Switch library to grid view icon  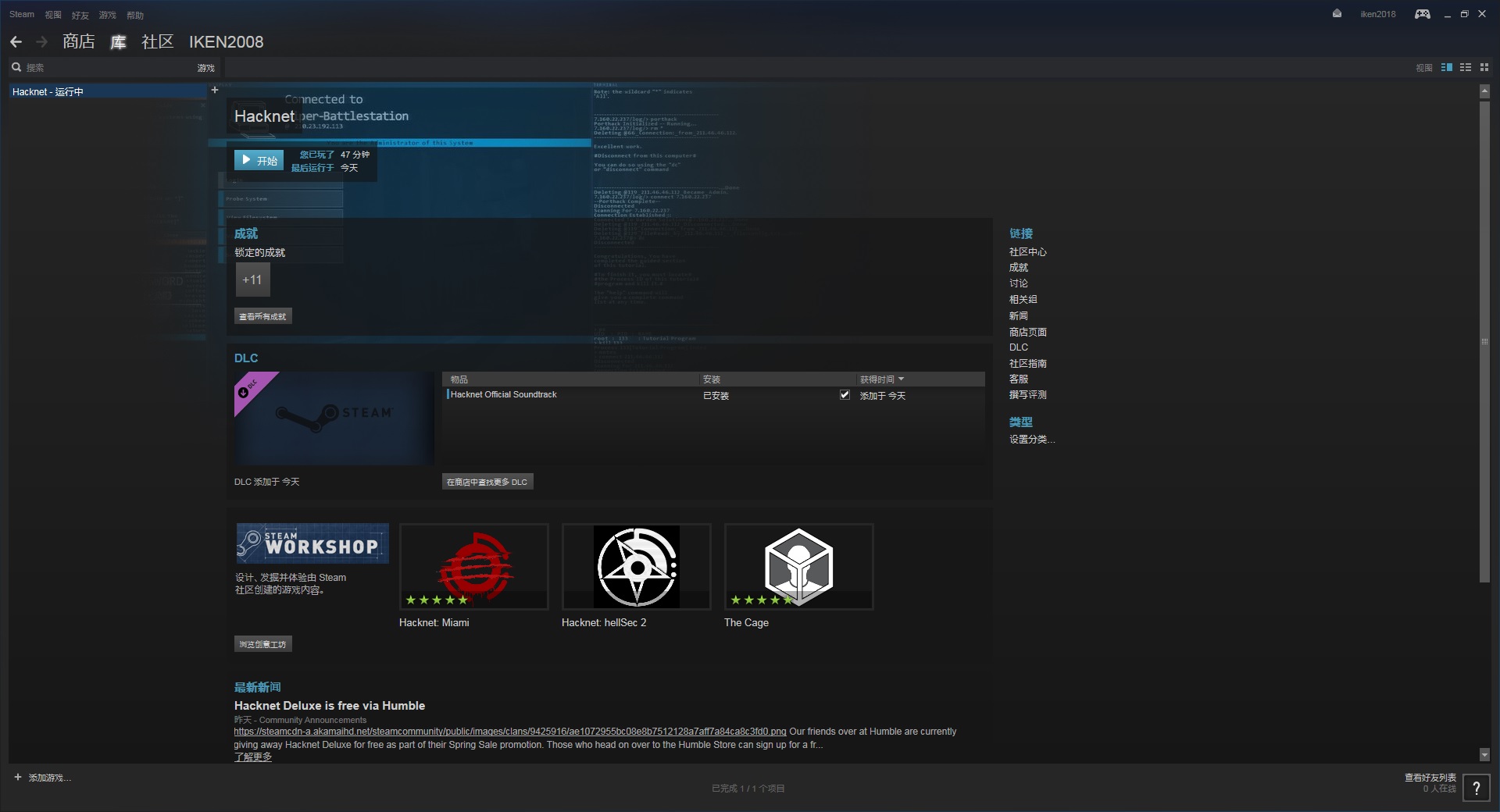(1484, 67)
